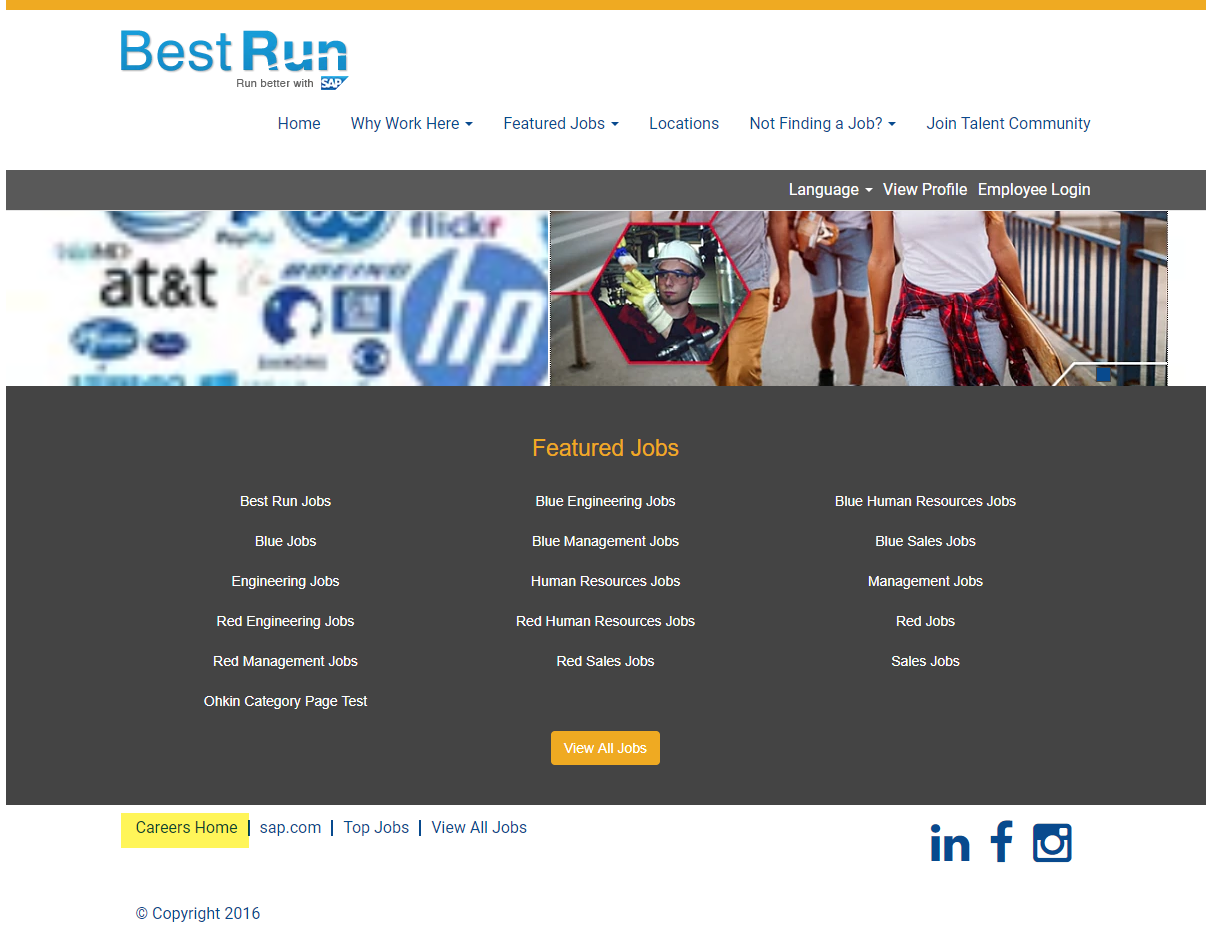Go to the Home nav item
Screen dimensions: 1210x936
299,124
